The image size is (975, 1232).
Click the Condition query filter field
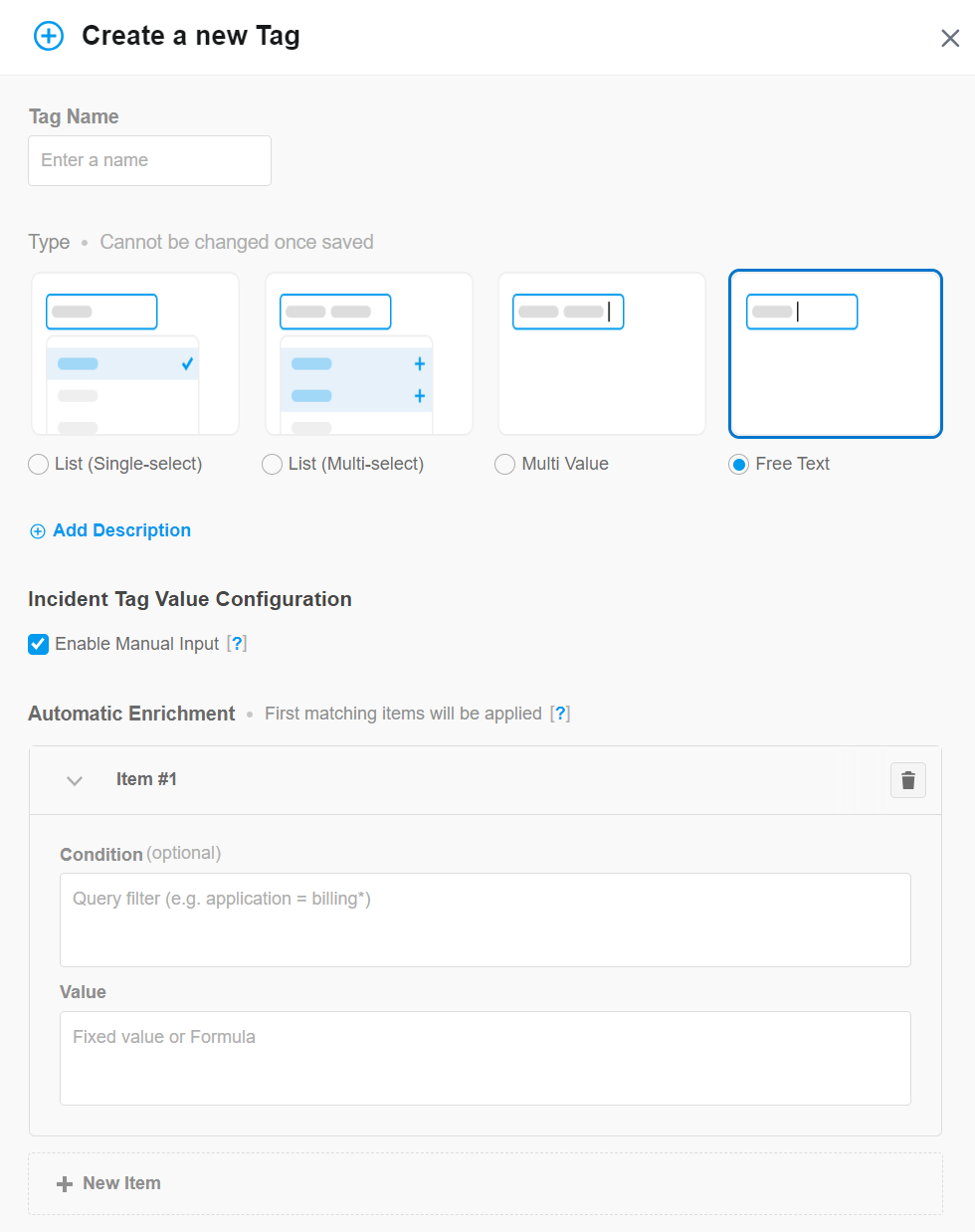pos(485,919)
